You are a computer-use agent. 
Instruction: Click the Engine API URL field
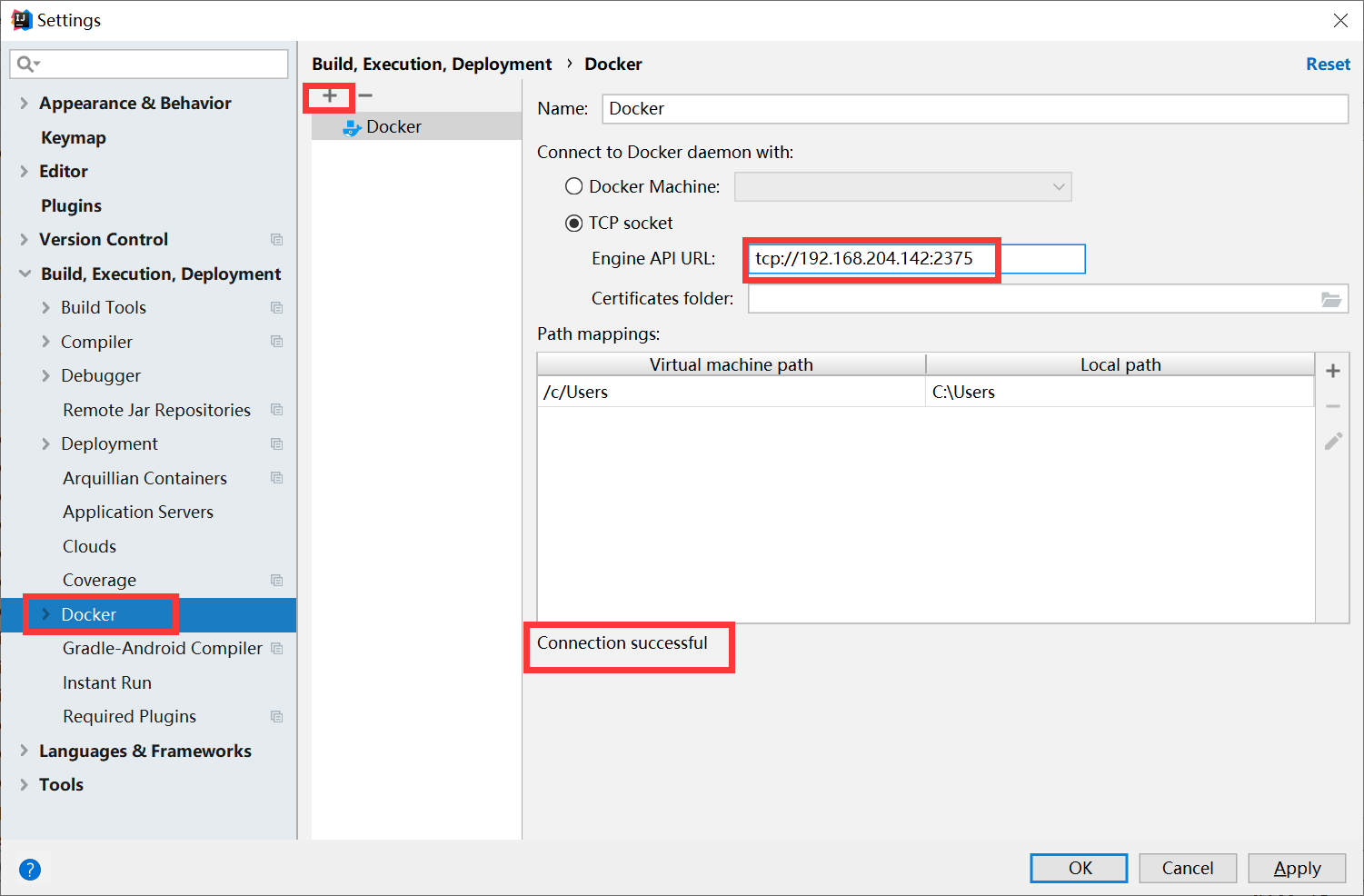916,259
